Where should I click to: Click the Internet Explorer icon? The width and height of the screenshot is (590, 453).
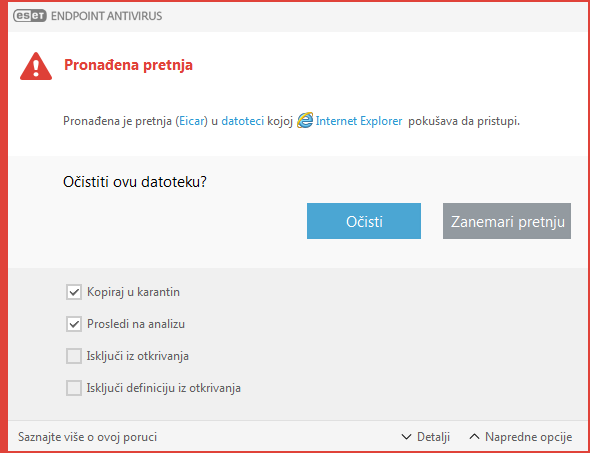pos(305,121)
